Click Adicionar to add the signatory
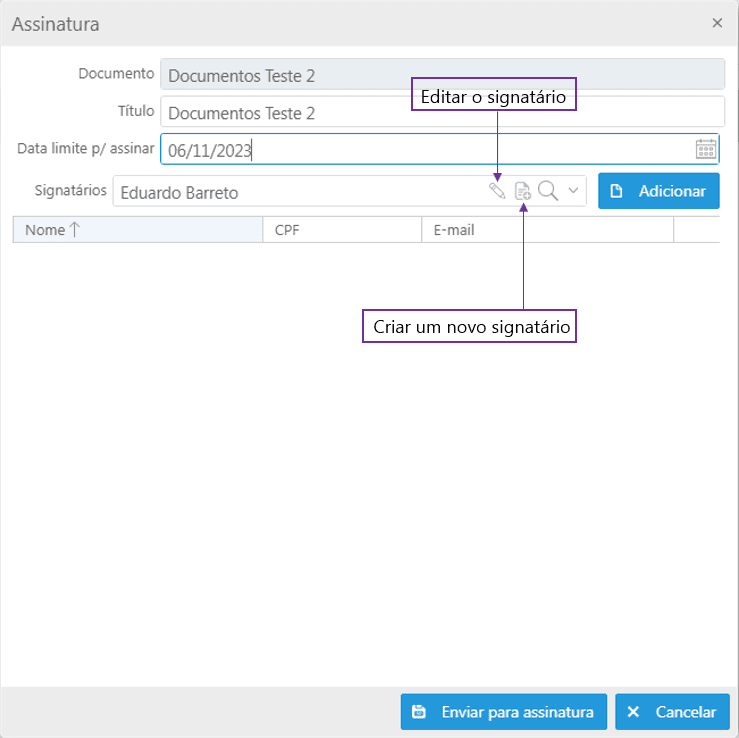This screenshot has width=739, height=738. coord(658,191)
